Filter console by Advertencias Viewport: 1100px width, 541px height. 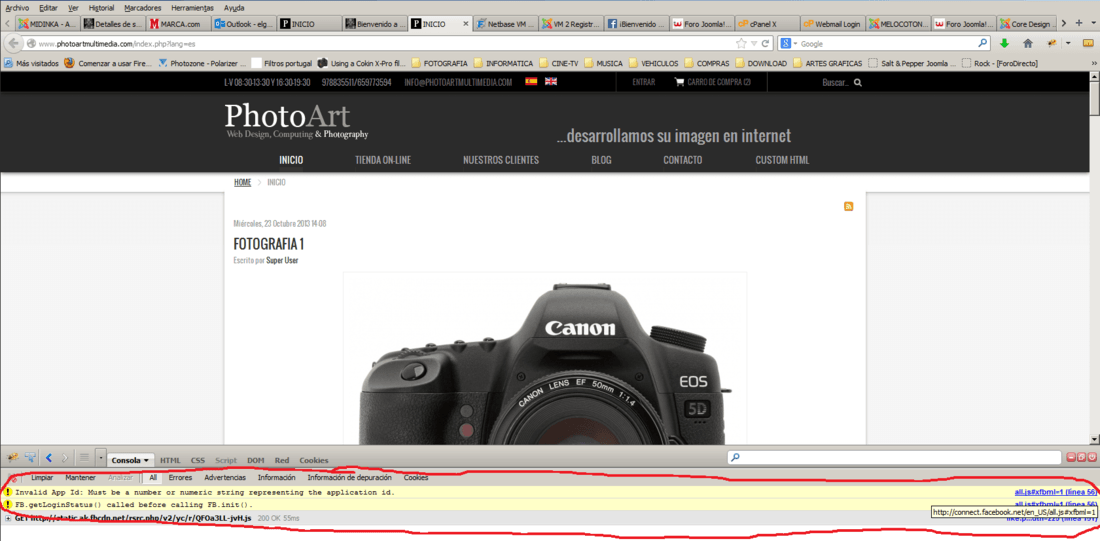coord(225,478)
